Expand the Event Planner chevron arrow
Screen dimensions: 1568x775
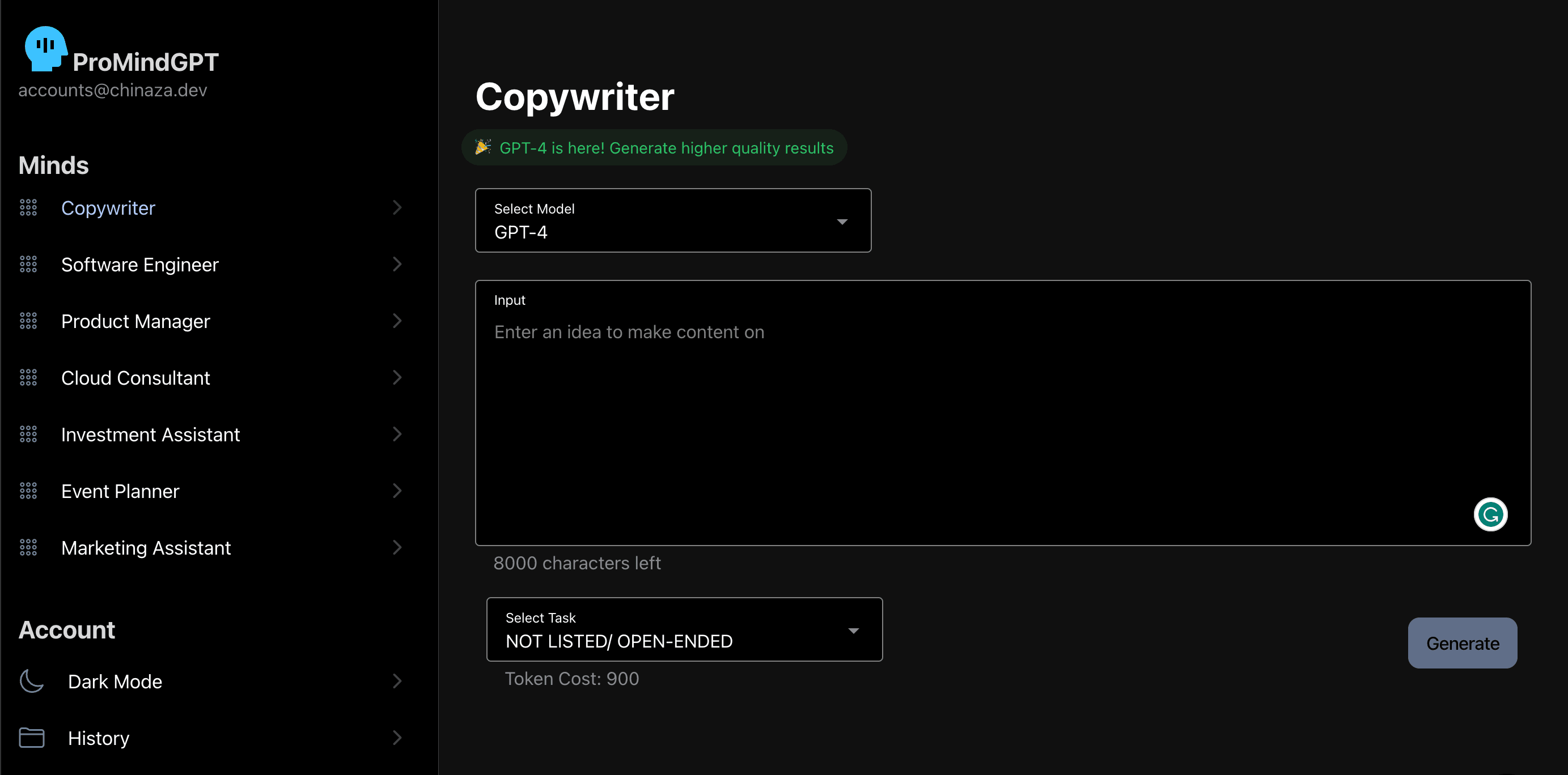click(x=397, y=491)
